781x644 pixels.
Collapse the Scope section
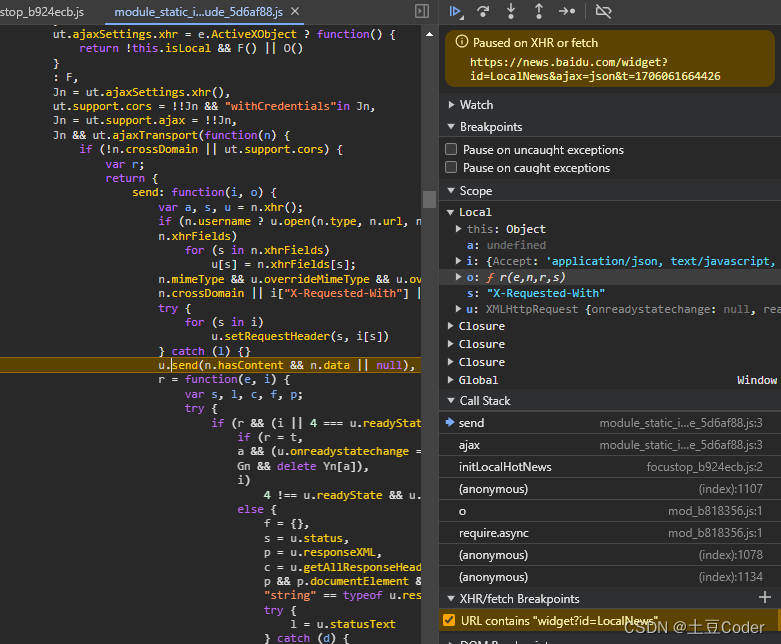451,190
